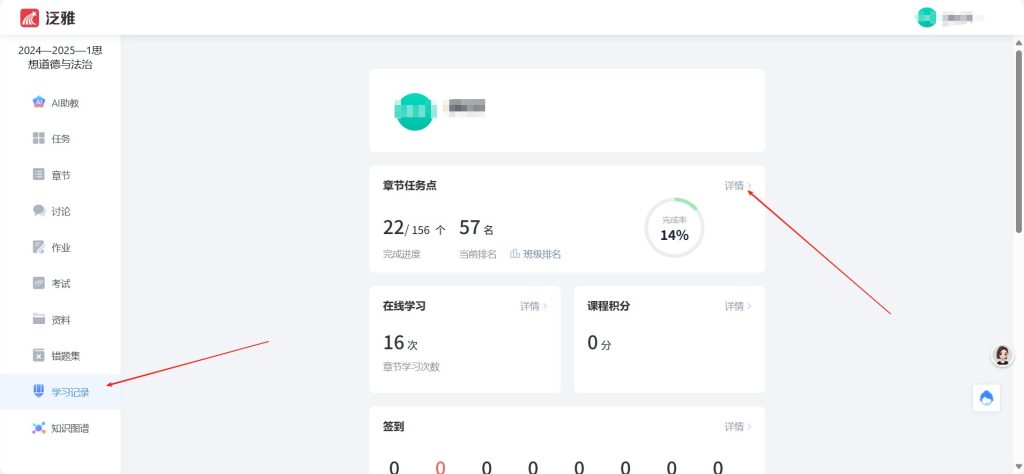Click the 2024—2025—1思想道德与法治 course title
1024x474 pixels.
point(60,57)
